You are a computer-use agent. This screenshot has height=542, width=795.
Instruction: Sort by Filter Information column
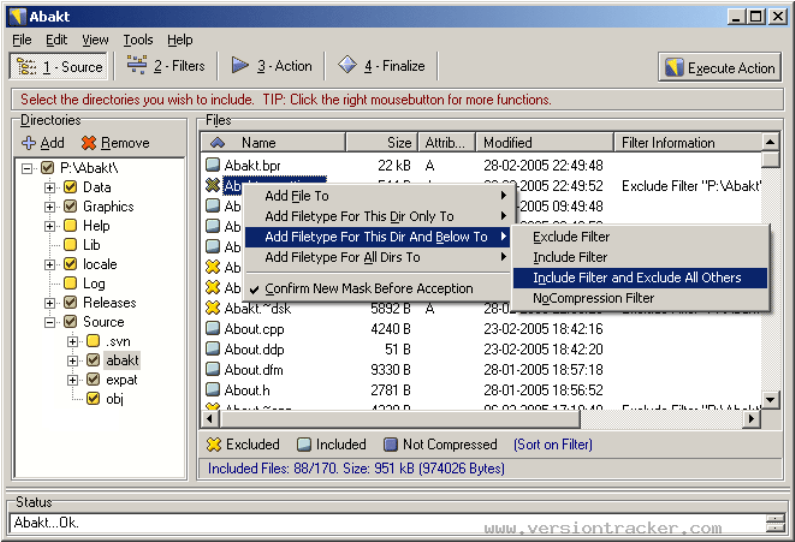688,142
